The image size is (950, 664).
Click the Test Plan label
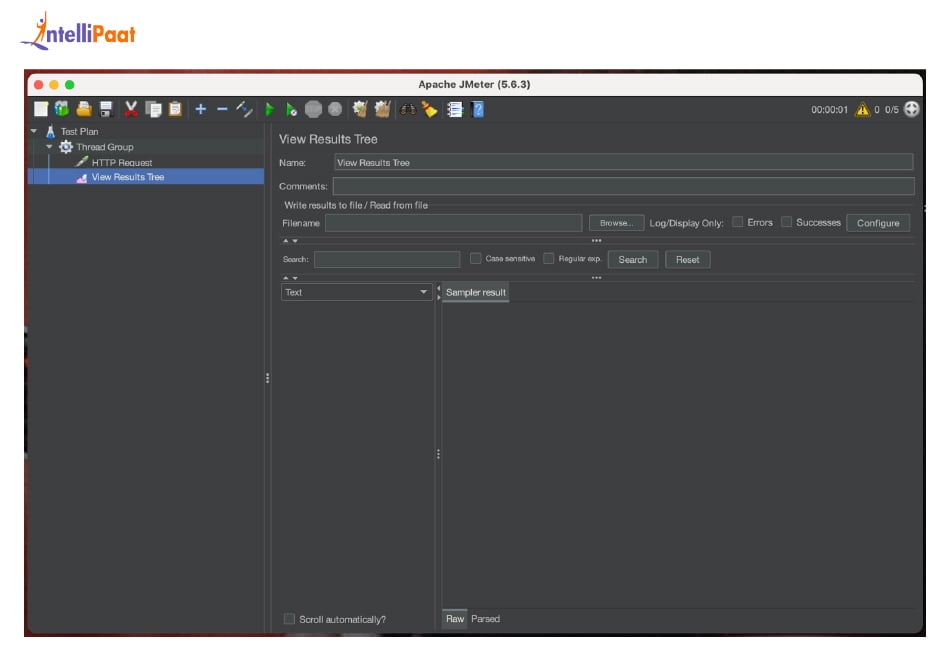click(x=79, y=131)
